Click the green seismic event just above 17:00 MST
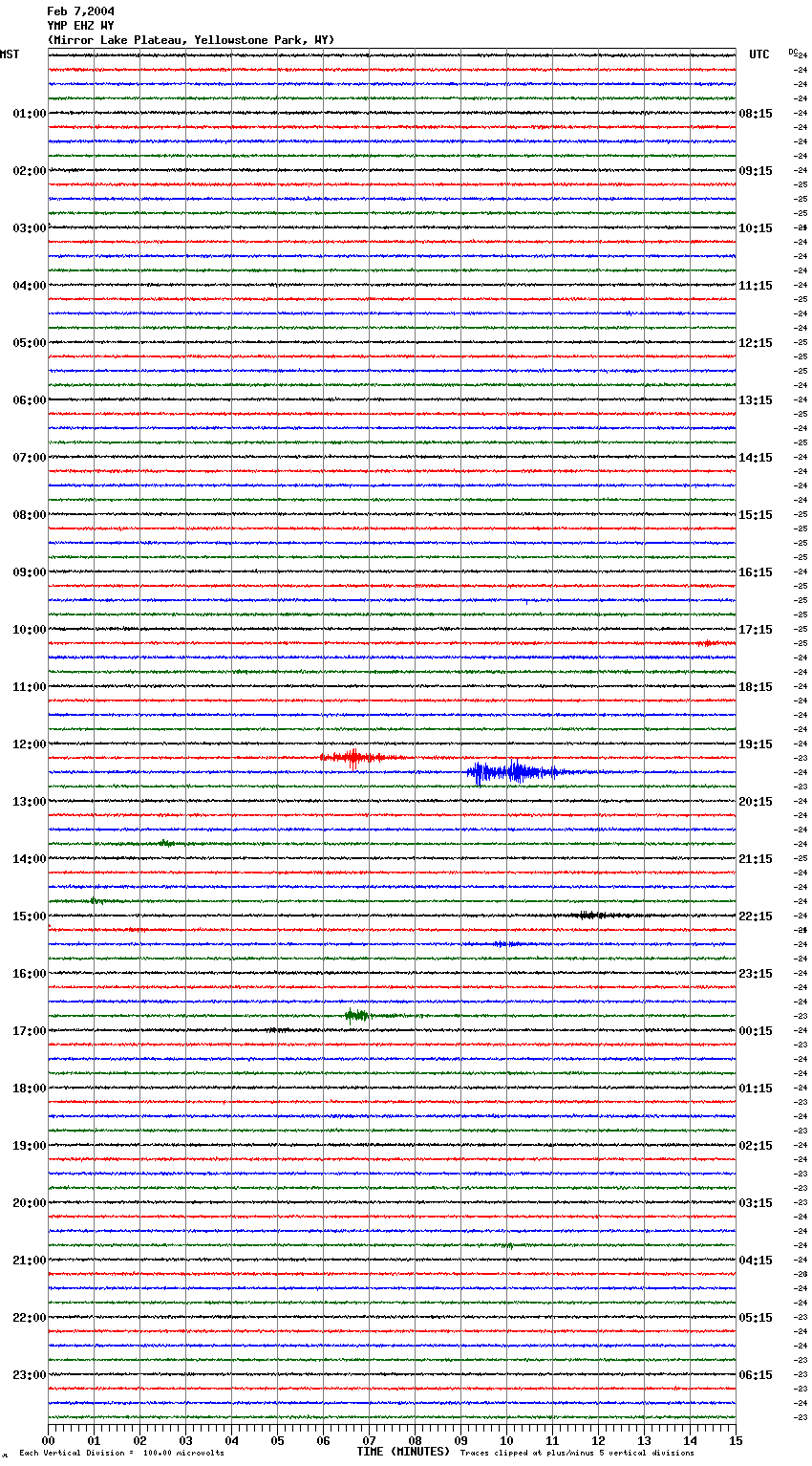Viewport: 812px width, 1466px height. coord(357,1016)
